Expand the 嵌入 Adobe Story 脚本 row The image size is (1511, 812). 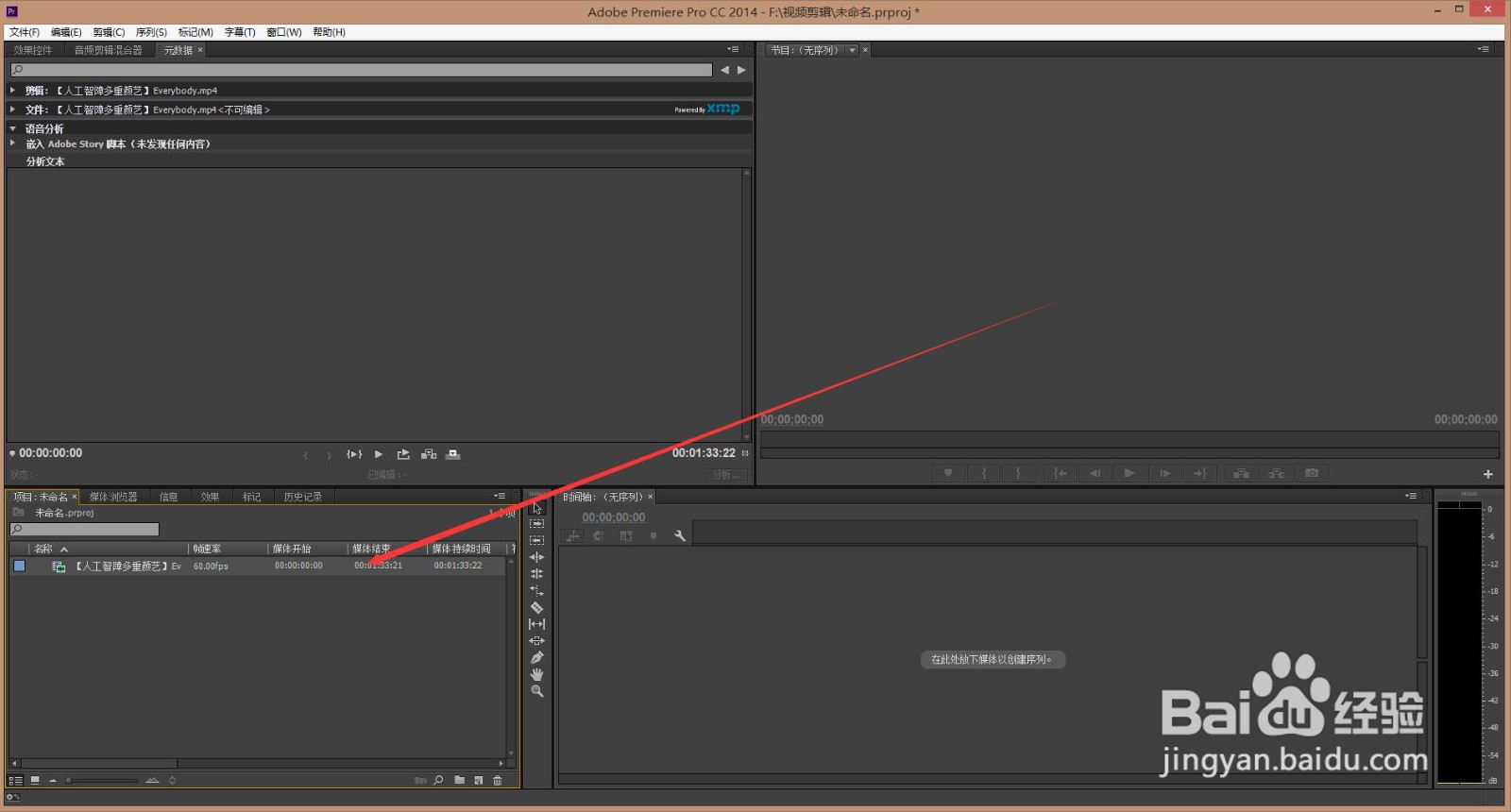coord(12,144)
